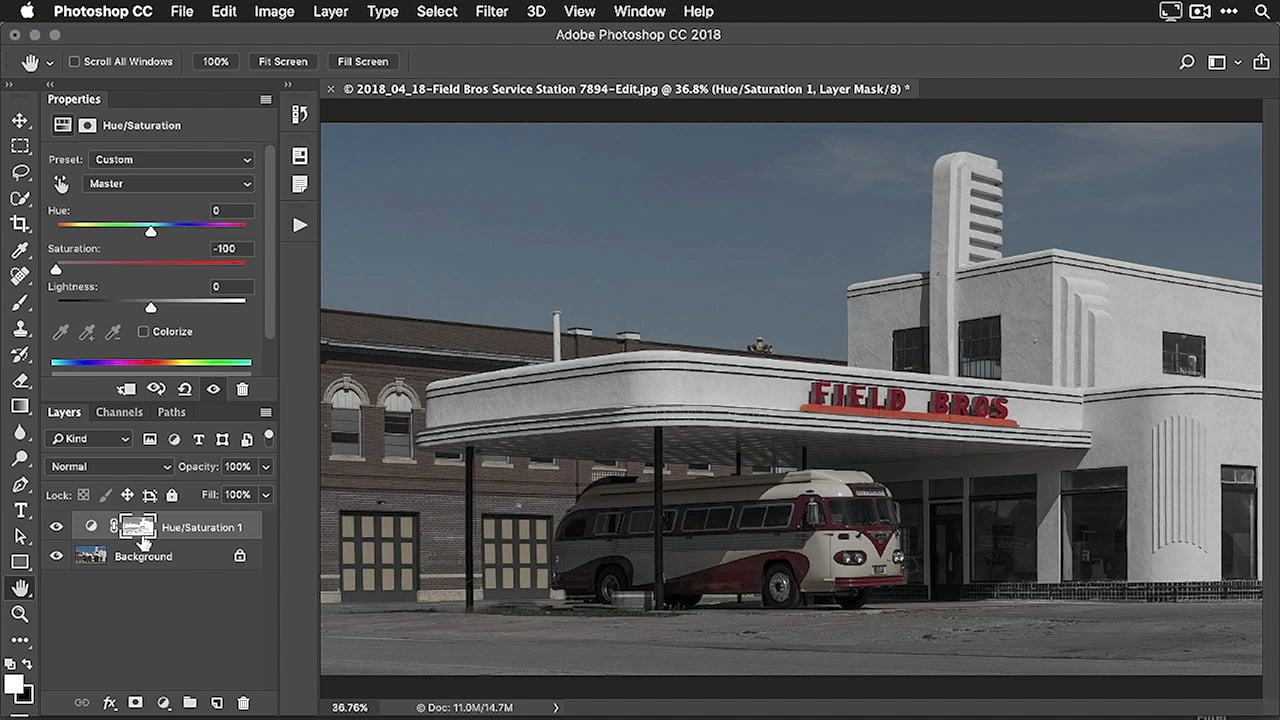Select the Dodge tool
This screenshot has width=1280, height=720.
(x=20, y=458)
